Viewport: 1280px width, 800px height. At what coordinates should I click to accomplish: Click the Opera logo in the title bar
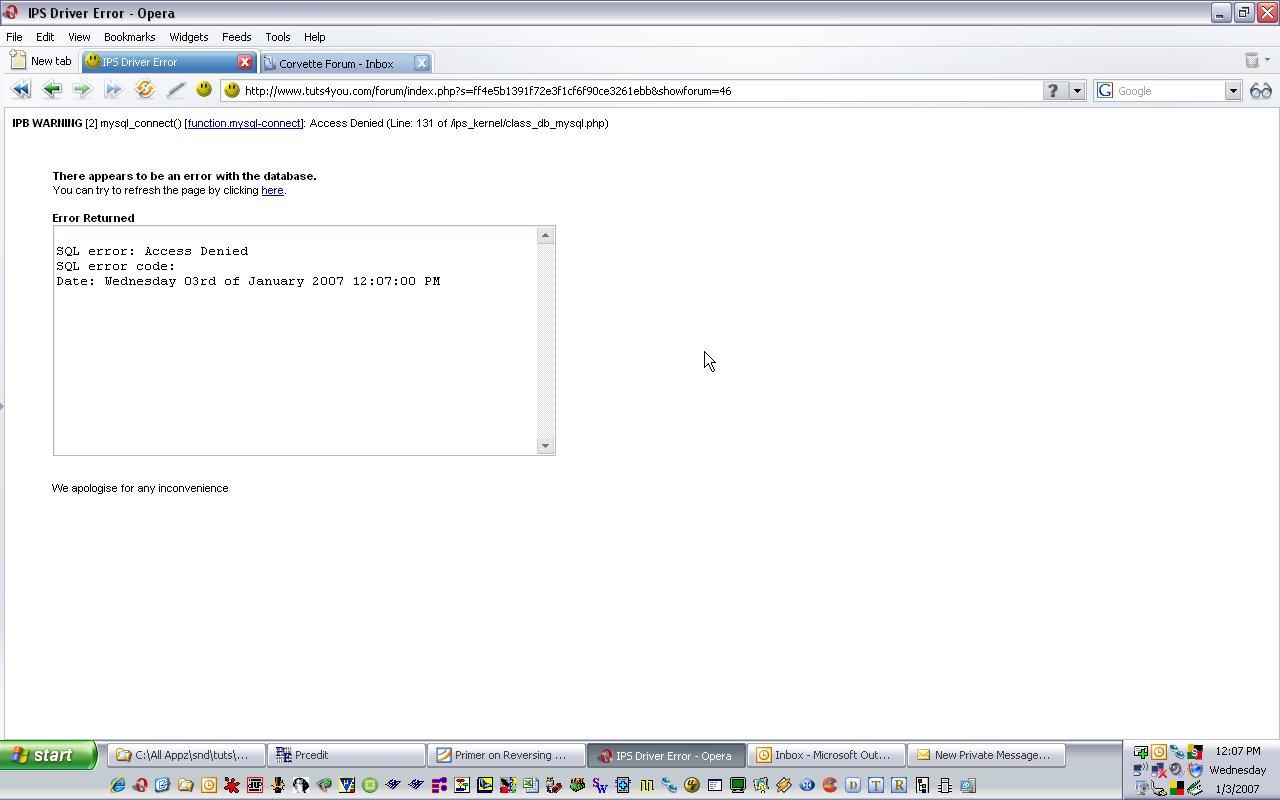click(x=11, y=13)
